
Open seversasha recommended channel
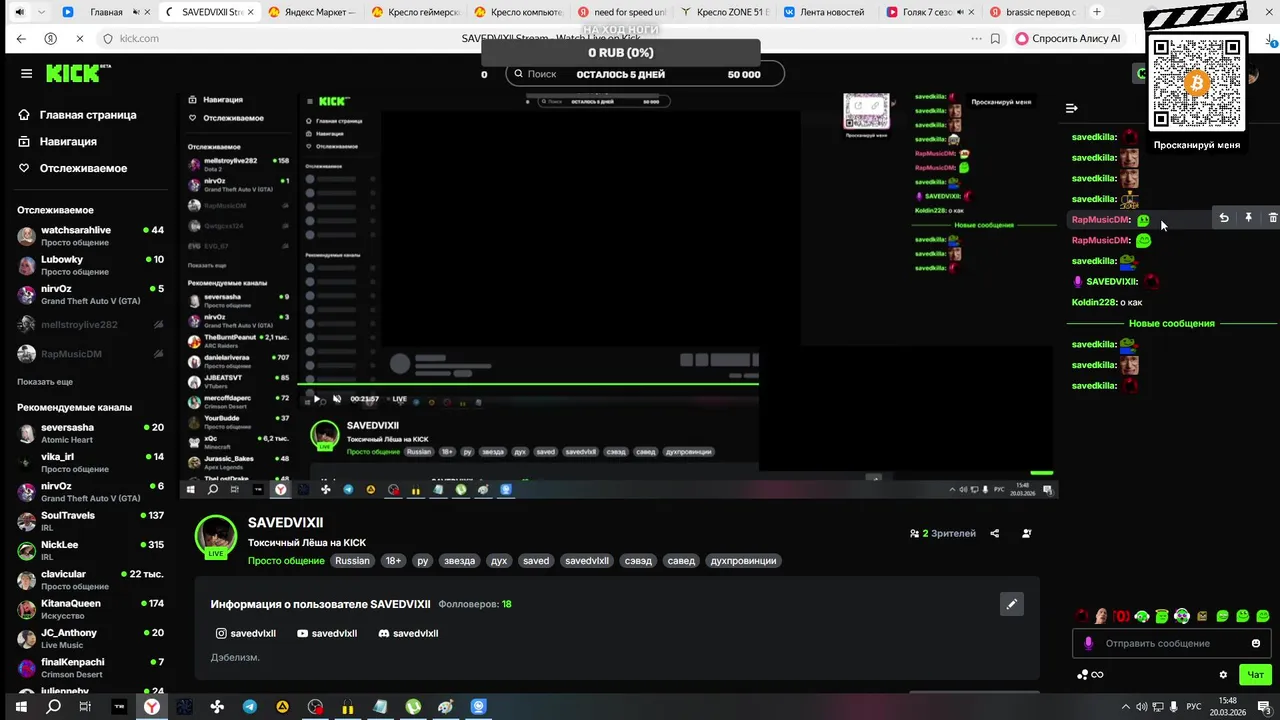90,433
